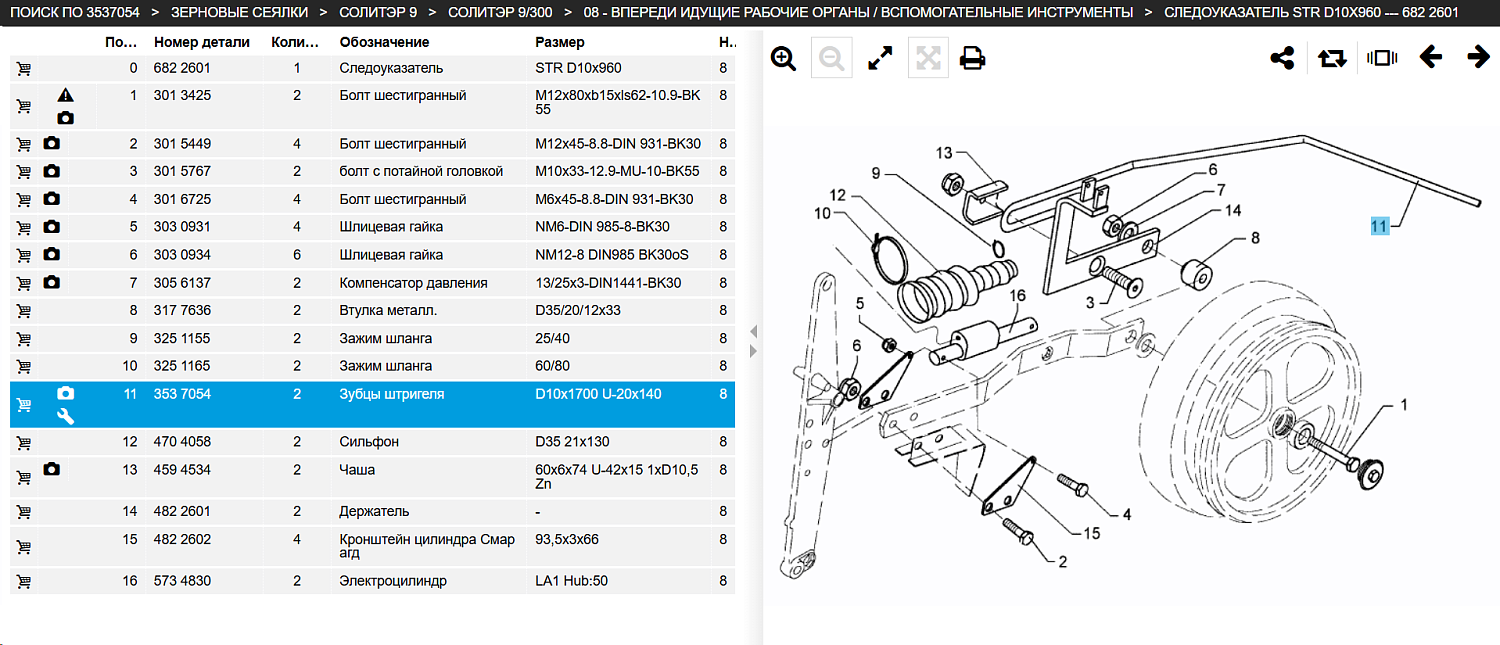This screenshot has height=645, width=1500.
Task: Zoom in on the parts diagram
Action: click(x=784, y=59)
